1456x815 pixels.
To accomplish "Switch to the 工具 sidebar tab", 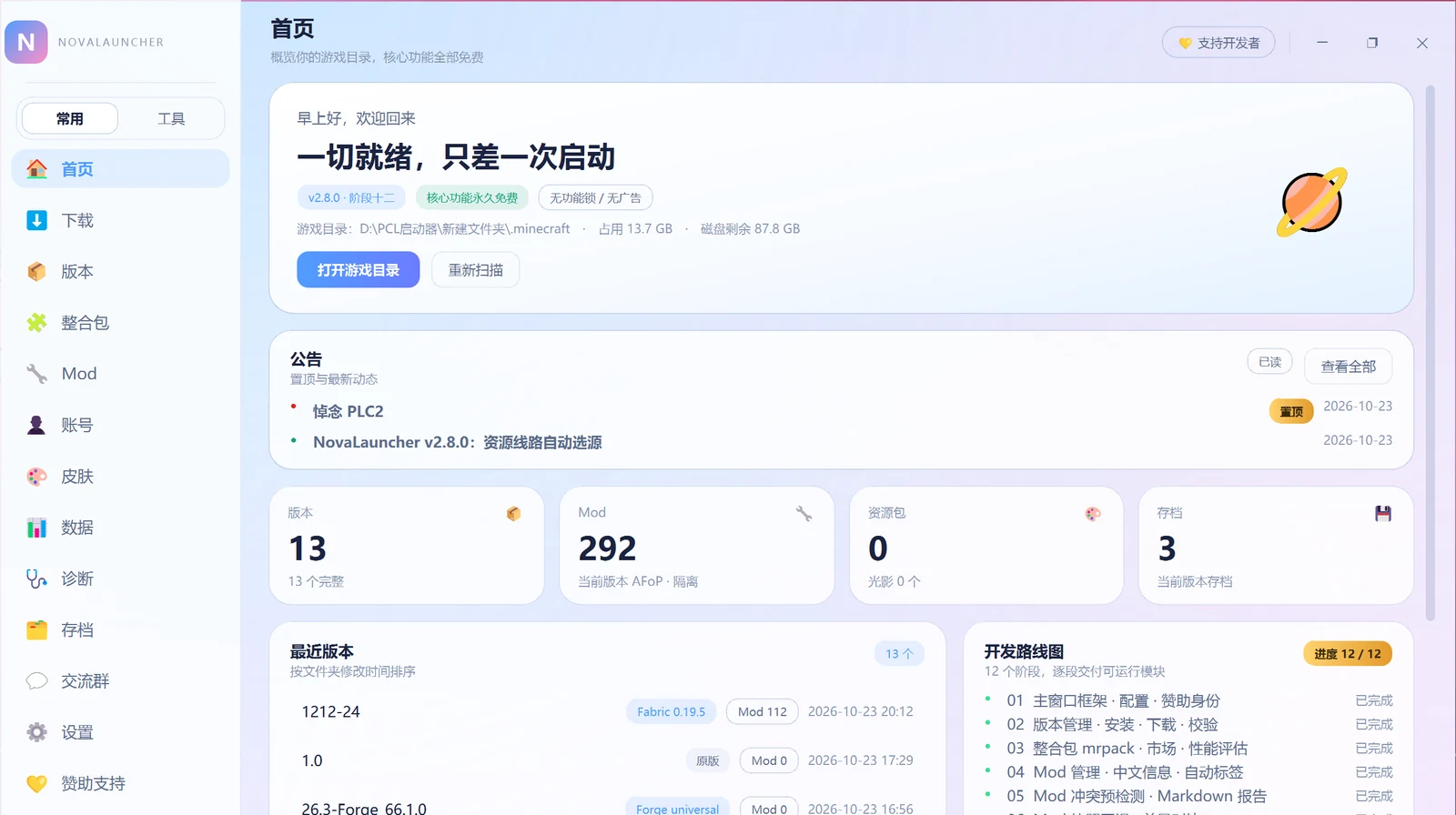I will [x=171, y=118].
